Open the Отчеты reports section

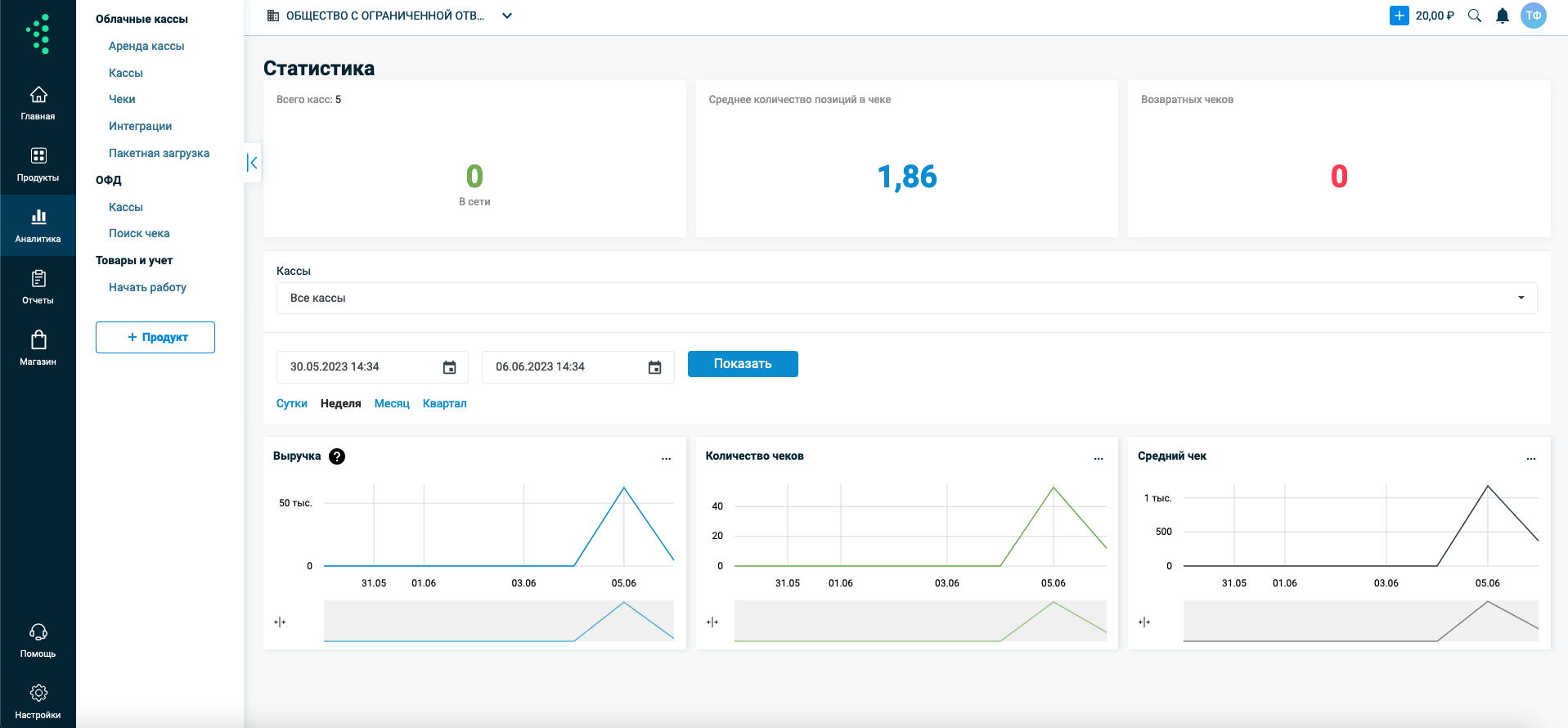(x=38, y=287)
